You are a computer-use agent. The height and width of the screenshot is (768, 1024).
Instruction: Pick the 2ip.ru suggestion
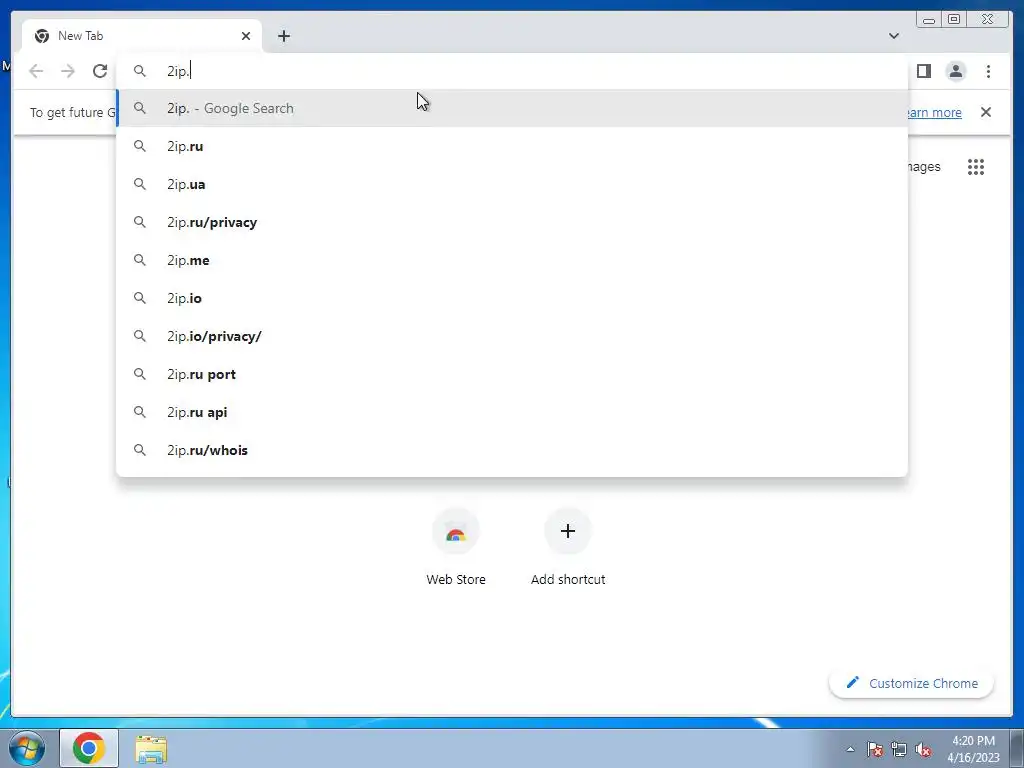[x=512, y=146]
